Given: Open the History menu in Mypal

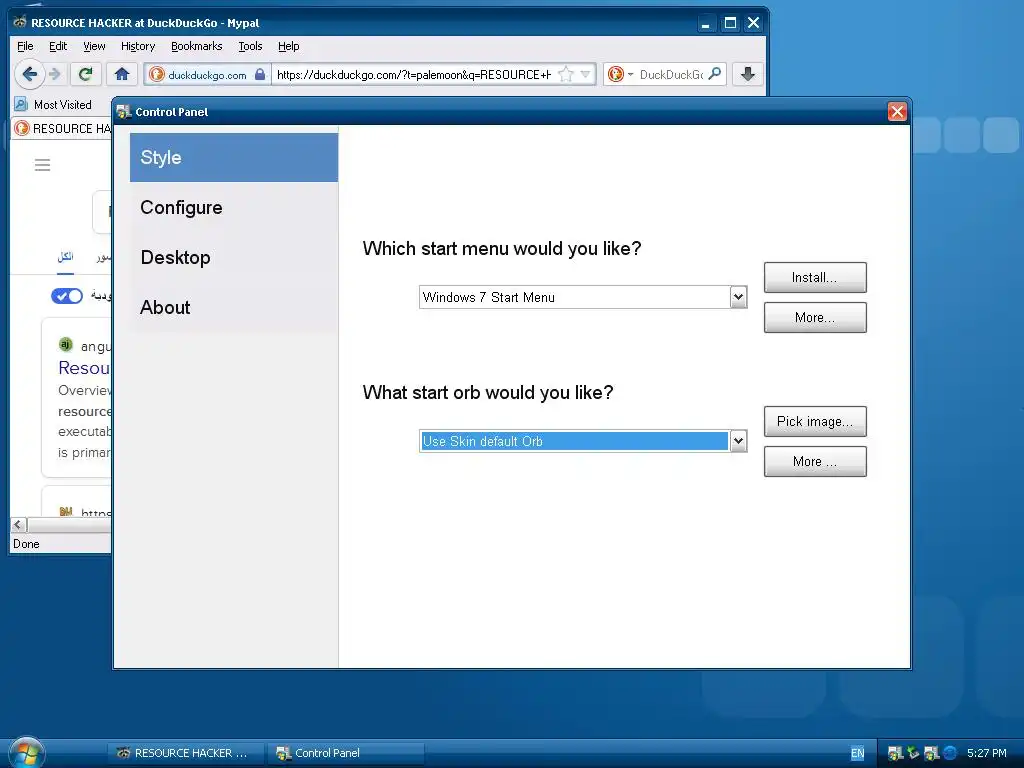Looking at the screenshot, I should click(138, 46).
